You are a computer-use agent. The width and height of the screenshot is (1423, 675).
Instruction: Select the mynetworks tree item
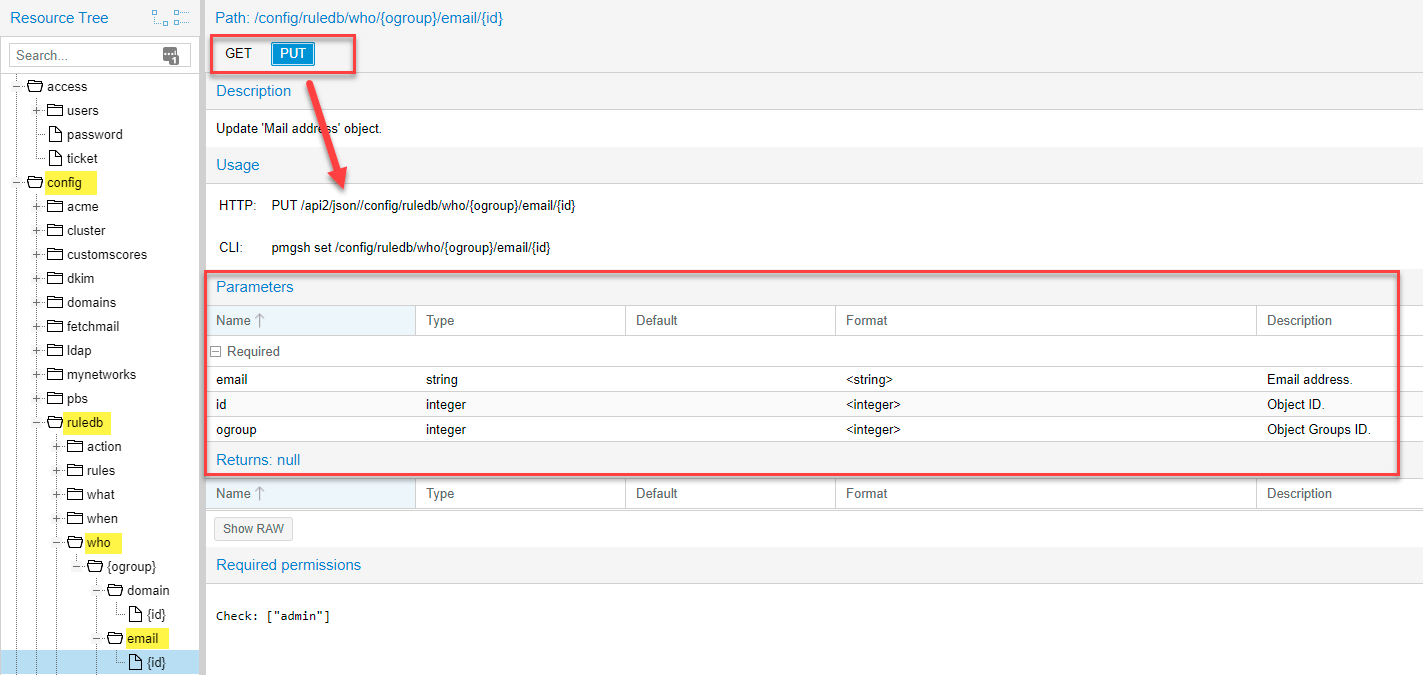(101, 374)
